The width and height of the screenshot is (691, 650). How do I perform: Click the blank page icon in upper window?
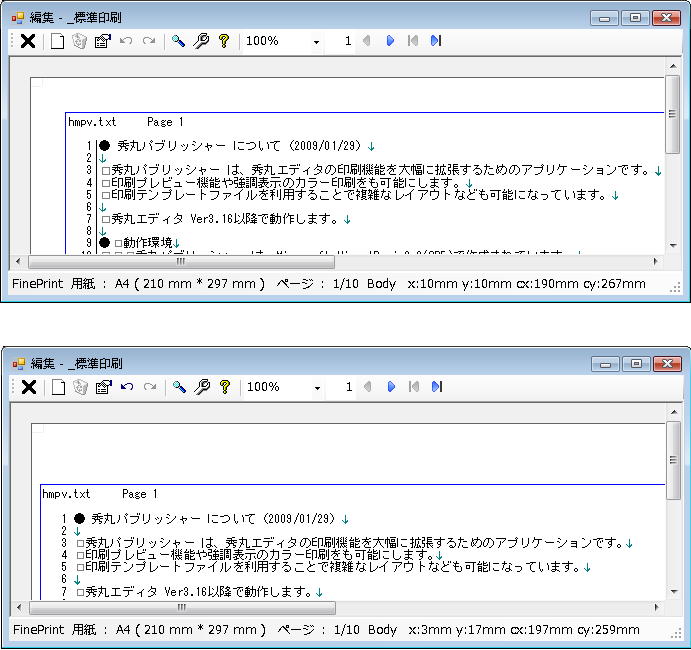coord(58,41)
